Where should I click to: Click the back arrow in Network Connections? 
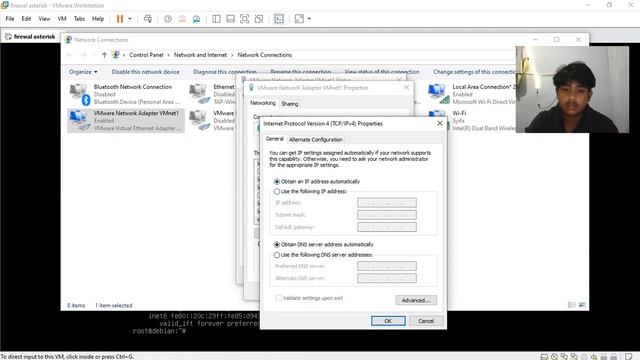point(70,55)
